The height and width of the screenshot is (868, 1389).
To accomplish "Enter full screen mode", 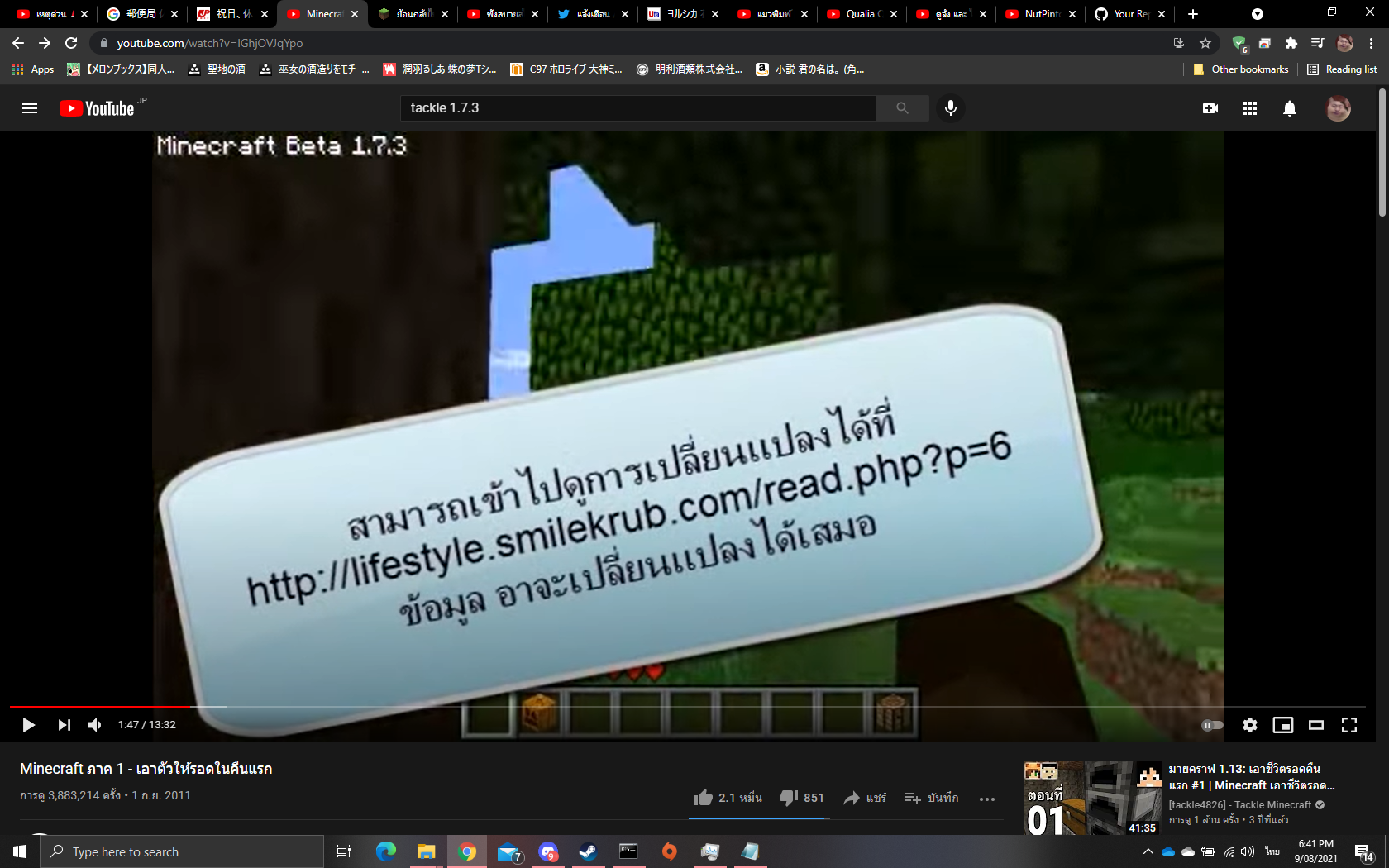I will tap(1349, 725).
